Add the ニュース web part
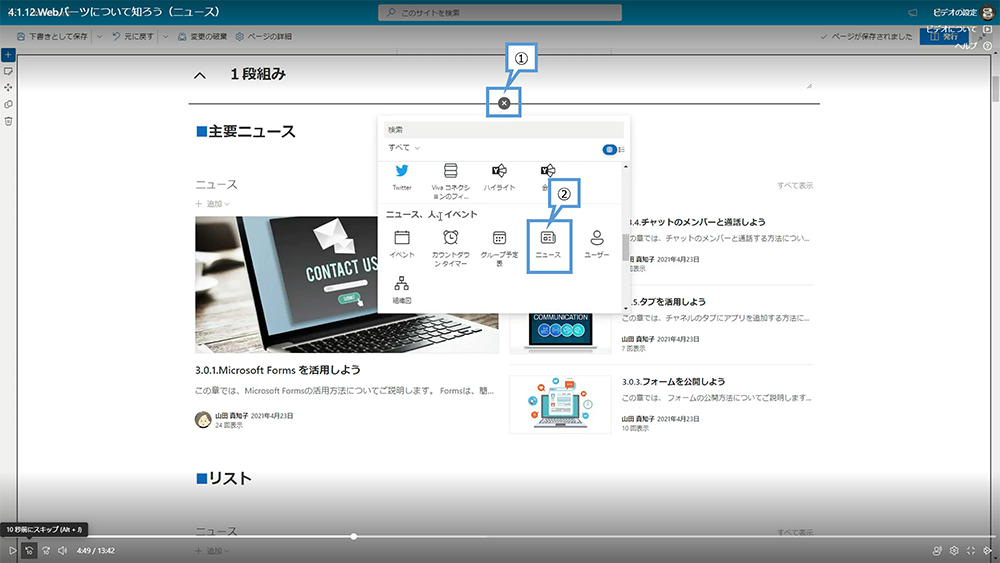The width and height of the screenshot is (1000, 563). 548,245
